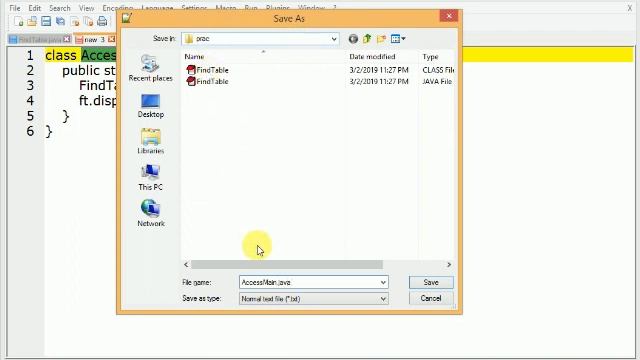The height and width of the screenshot is (360, 640).
Task: Click the File name input field
Action: 309,282
